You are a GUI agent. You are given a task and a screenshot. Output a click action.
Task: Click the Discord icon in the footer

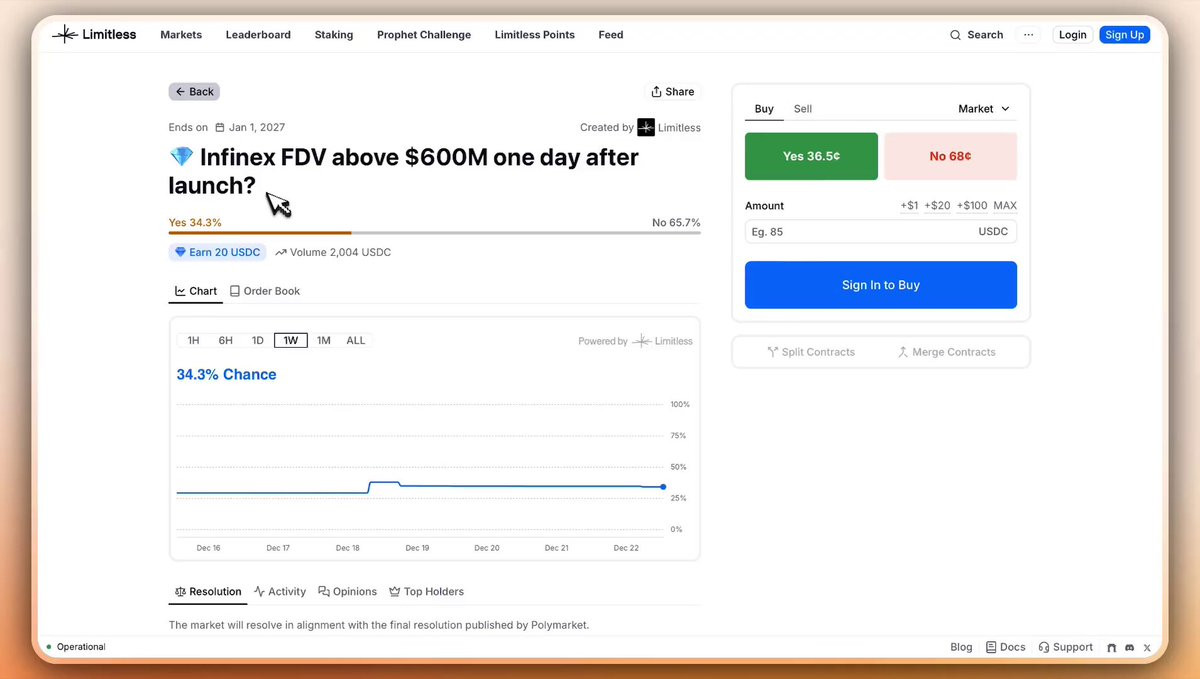(1130, 647)
